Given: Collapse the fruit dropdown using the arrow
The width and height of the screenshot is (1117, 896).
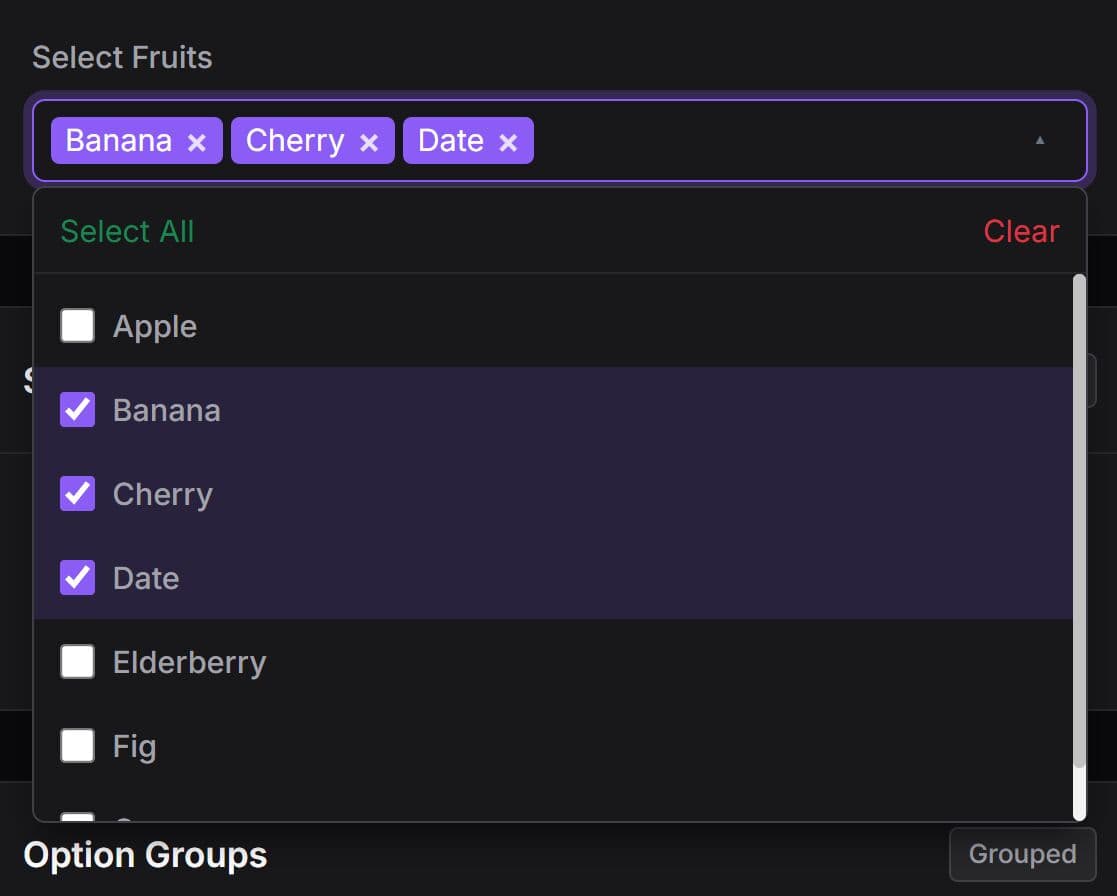Looking at the screenshot, I should (1040, 141).
